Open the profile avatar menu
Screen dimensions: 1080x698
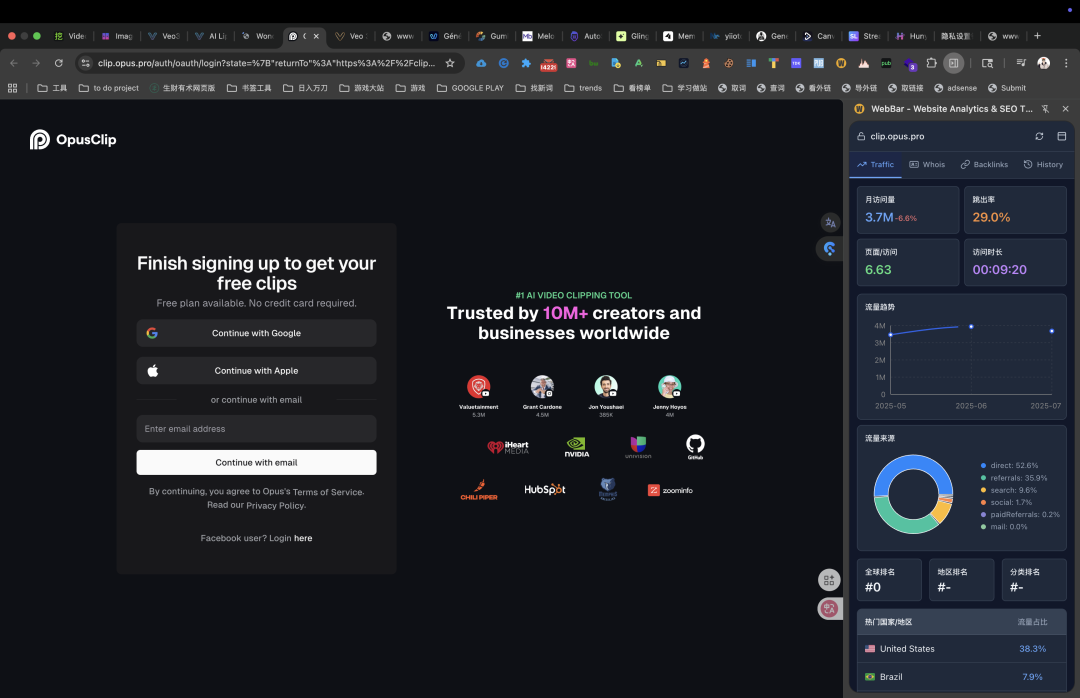1043,63
